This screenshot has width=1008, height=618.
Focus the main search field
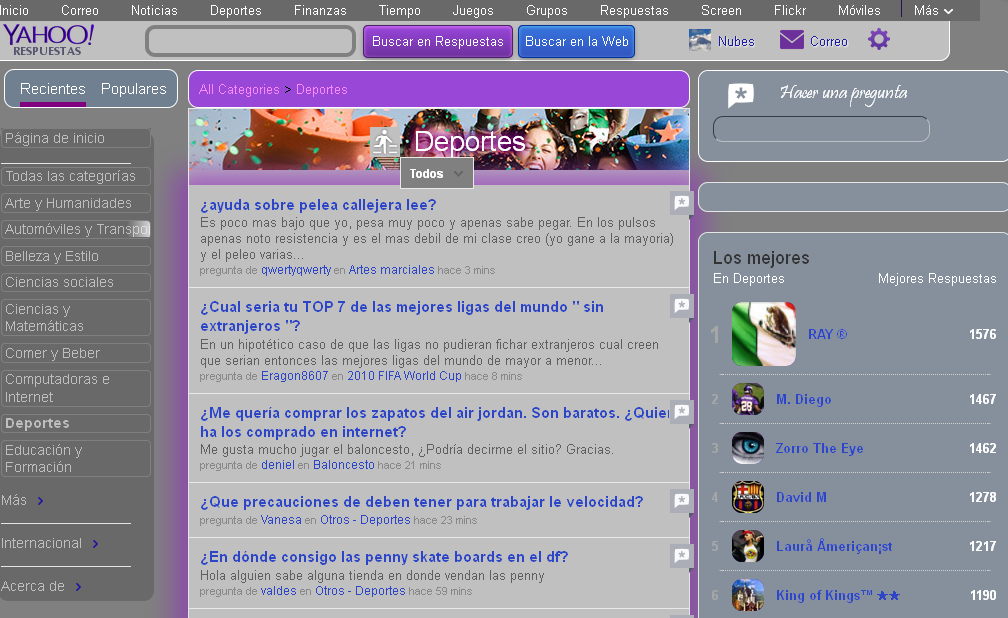tap(251, 41)
